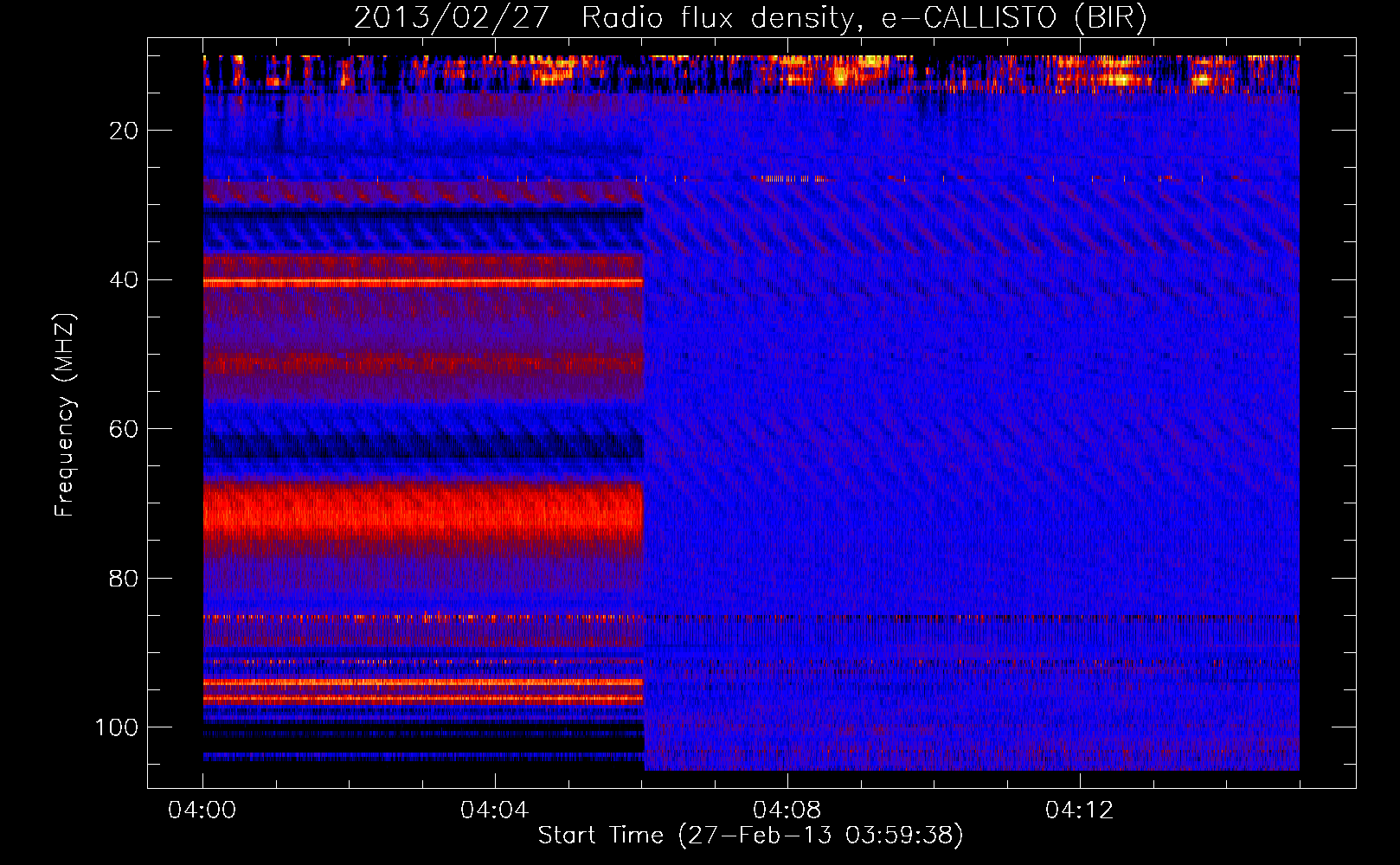
Task: Click the plot title '2013/02/27 Radio flux density, e-CALLISTO (BIR)'
Action: 750,18
